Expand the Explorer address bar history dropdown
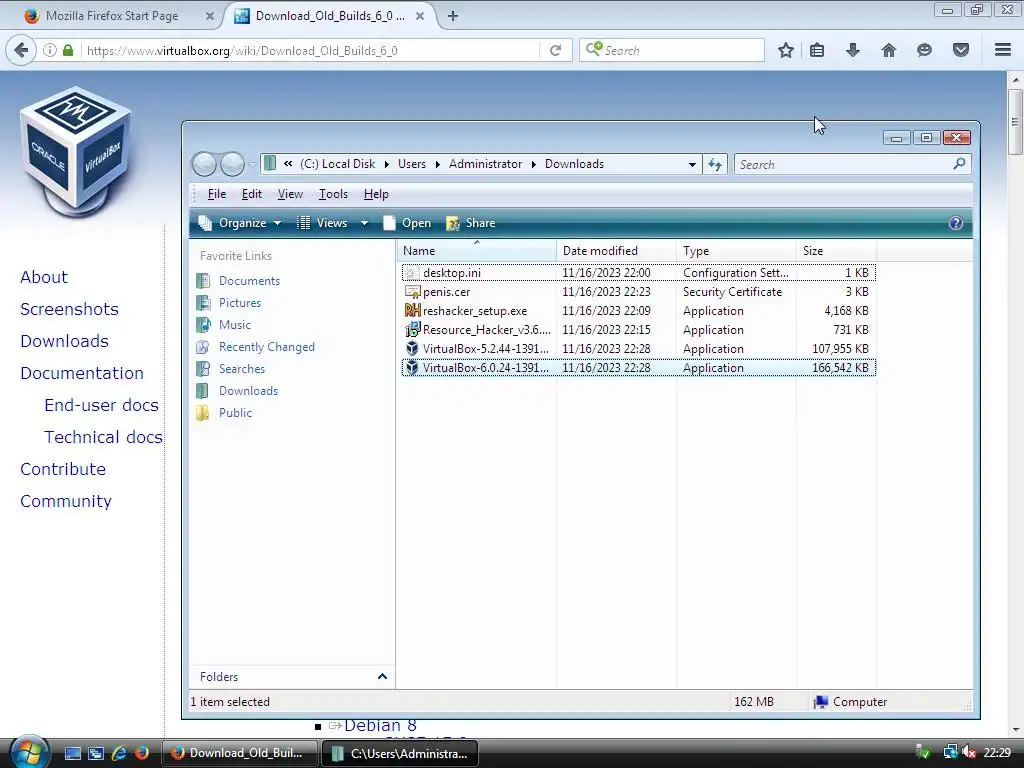The width and height of the screenshot is (1024, 768). click(692, 165)
